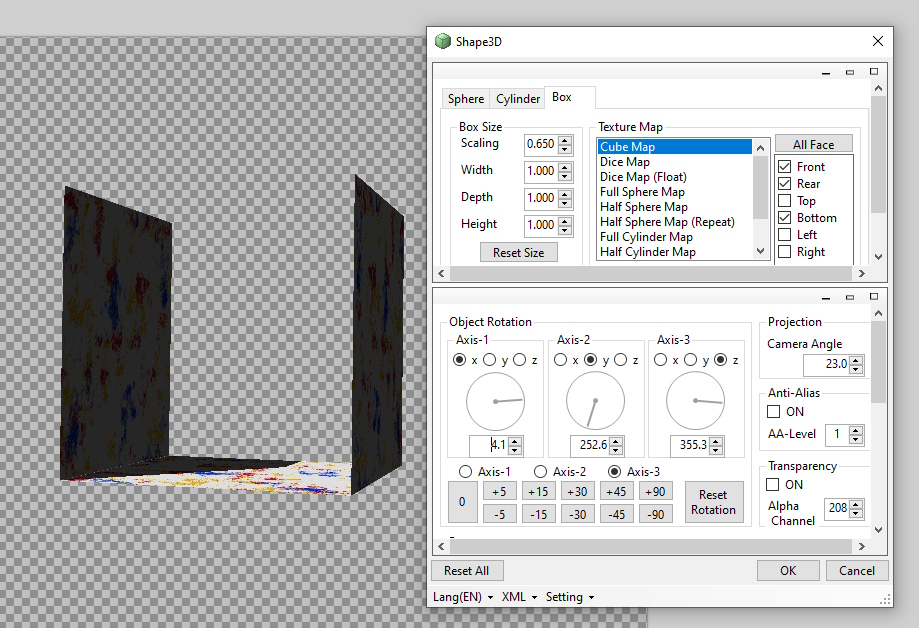Click the Shape3D green cube title icon
The image size is (919, 628).
(443, 41)
